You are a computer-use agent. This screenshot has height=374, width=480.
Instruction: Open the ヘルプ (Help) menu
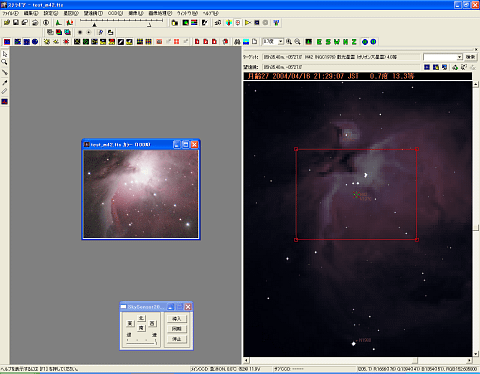(211, 13)
